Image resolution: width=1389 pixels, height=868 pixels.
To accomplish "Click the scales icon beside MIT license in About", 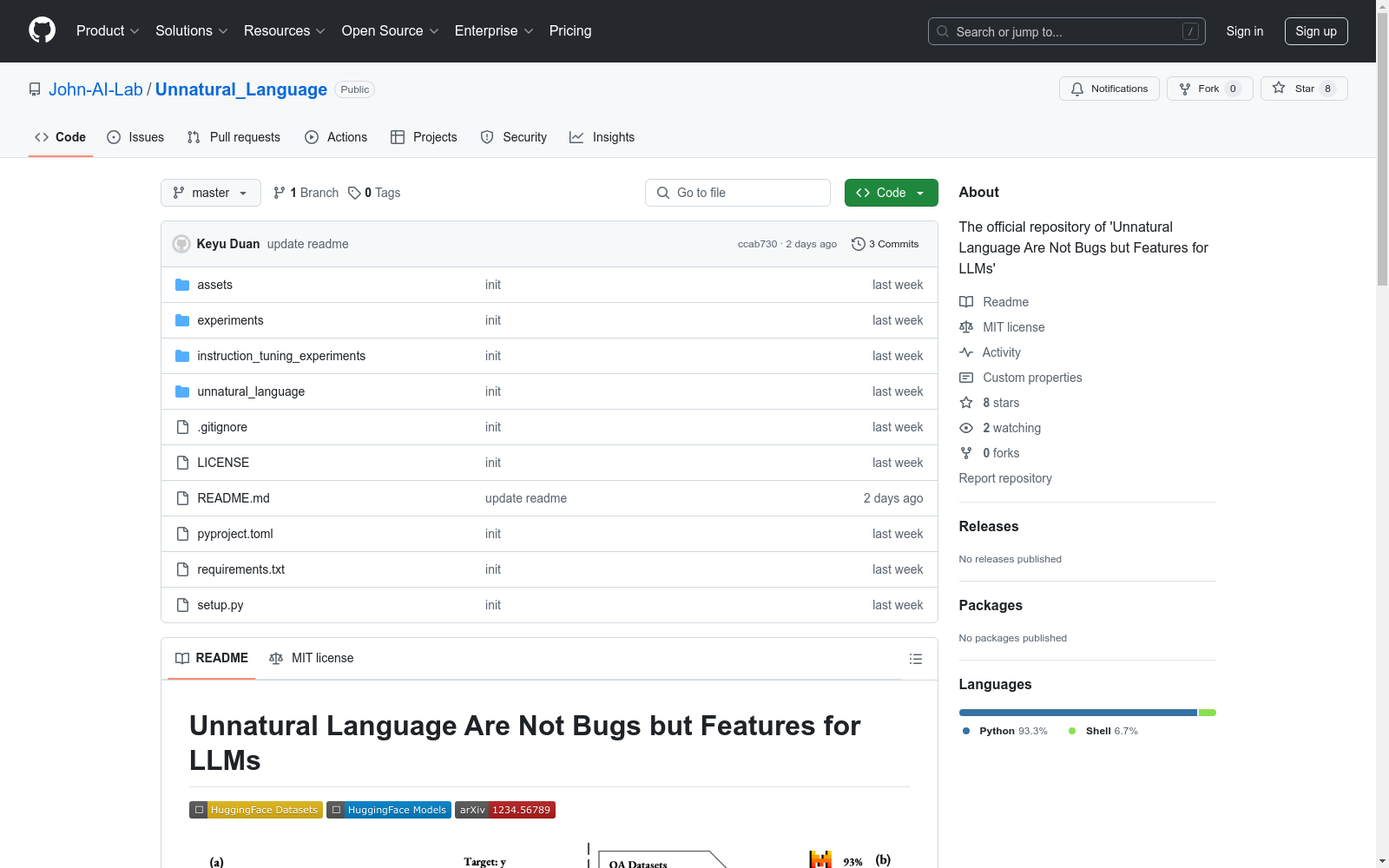I will (966, 327).
